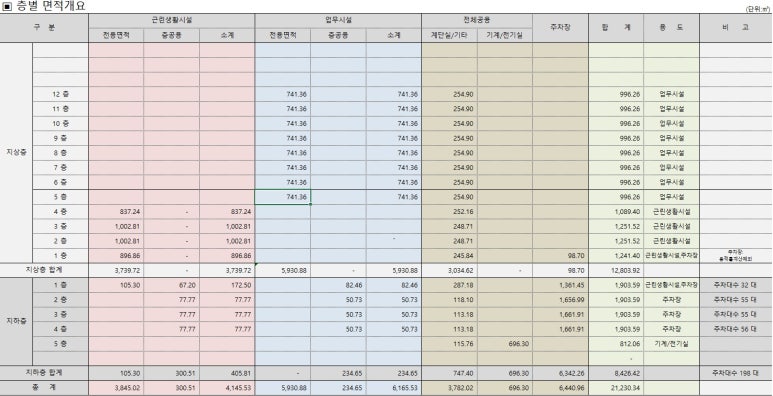Select the 업무시설 group header
The height and width of the screenshot is (396, 773).
338,21
